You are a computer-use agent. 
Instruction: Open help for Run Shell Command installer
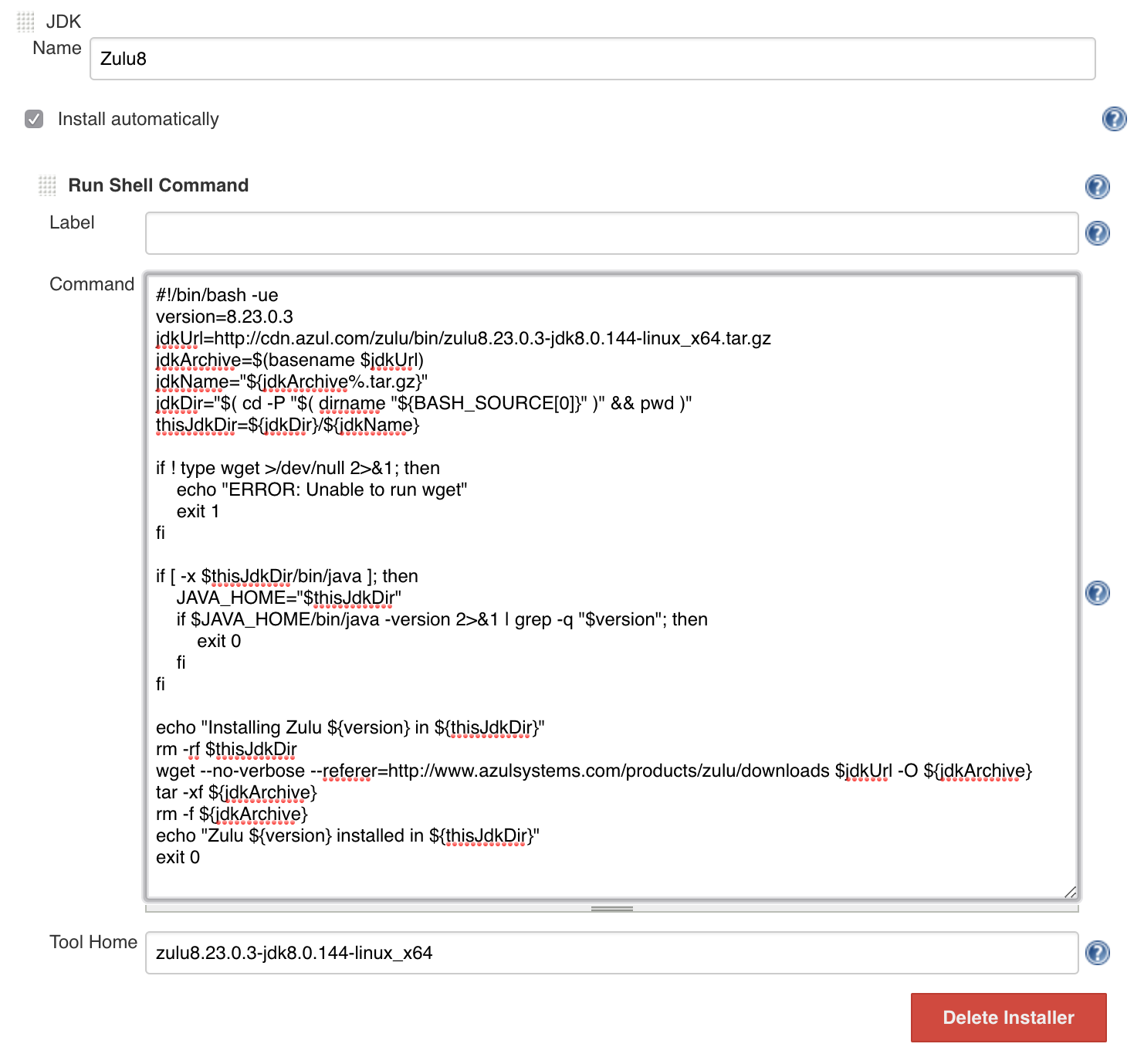click(1097, 186)
